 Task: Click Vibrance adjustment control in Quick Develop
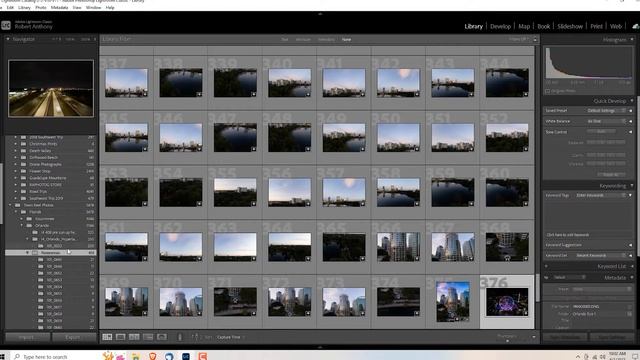click(606, 164)
